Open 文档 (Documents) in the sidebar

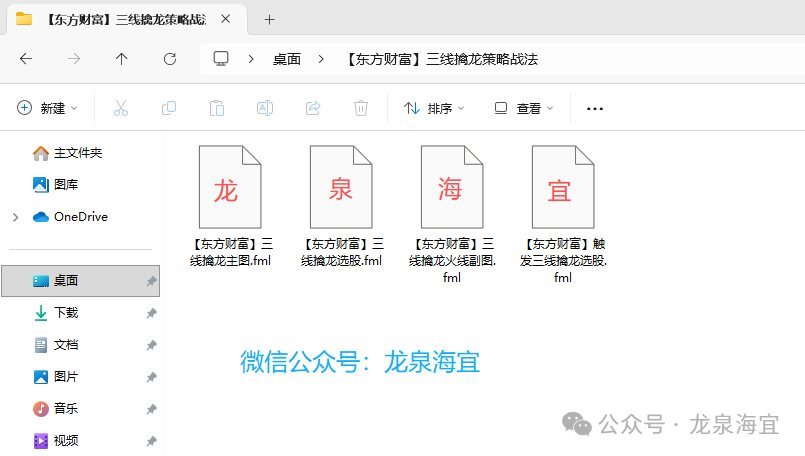(x=55, y=345)
